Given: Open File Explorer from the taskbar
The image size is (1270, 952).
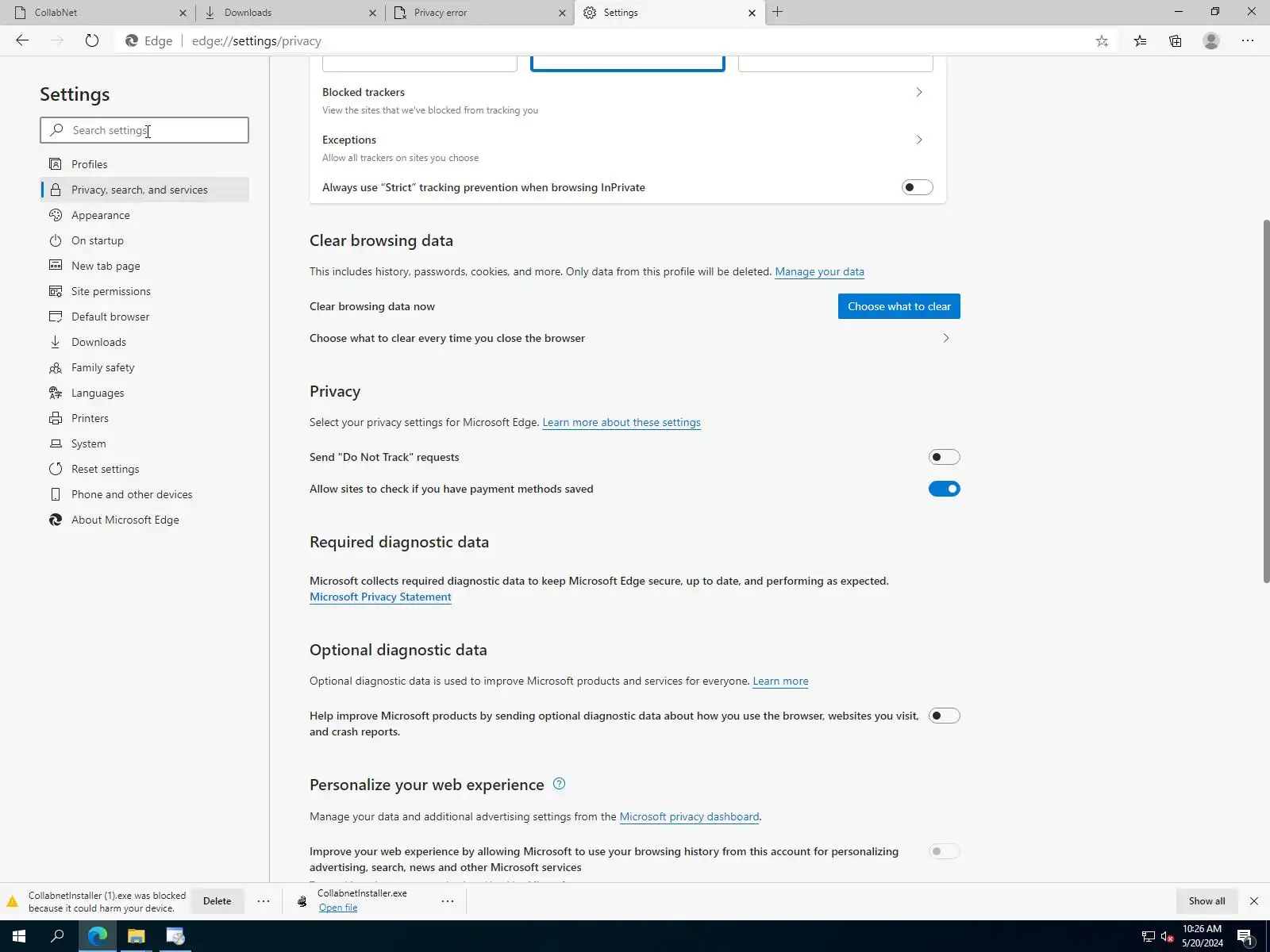Looking at the screenshot, I should [137, 936].
